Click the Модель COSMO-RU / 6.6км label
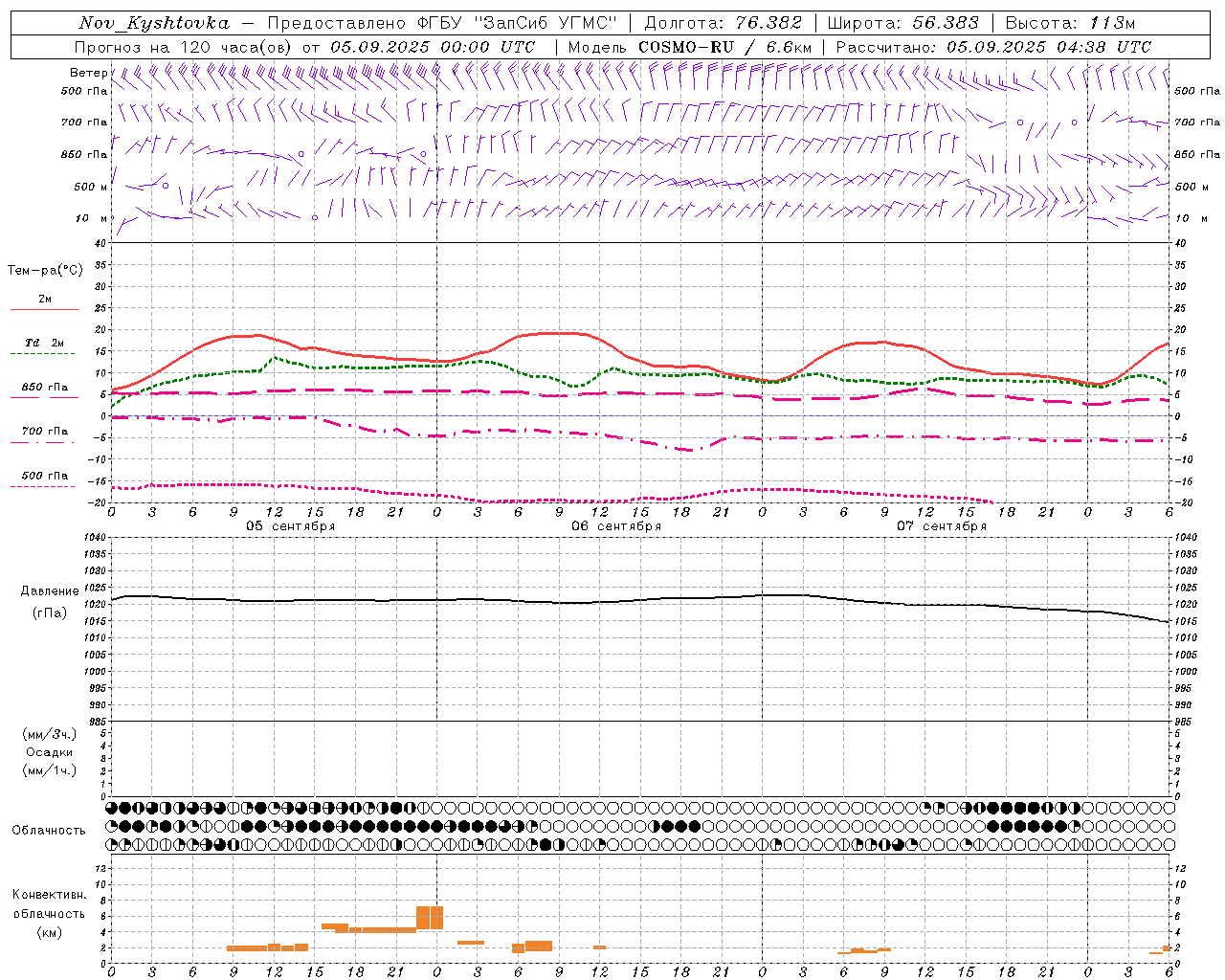The height and width of the screenshot is (980, 1225). (x=689, y=47)
